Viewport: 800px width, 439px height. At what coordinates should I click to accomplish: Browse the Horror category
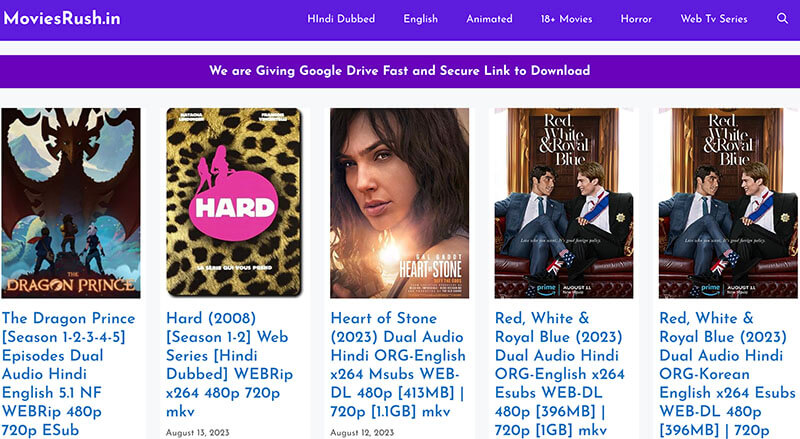click(x=636, y=19)
